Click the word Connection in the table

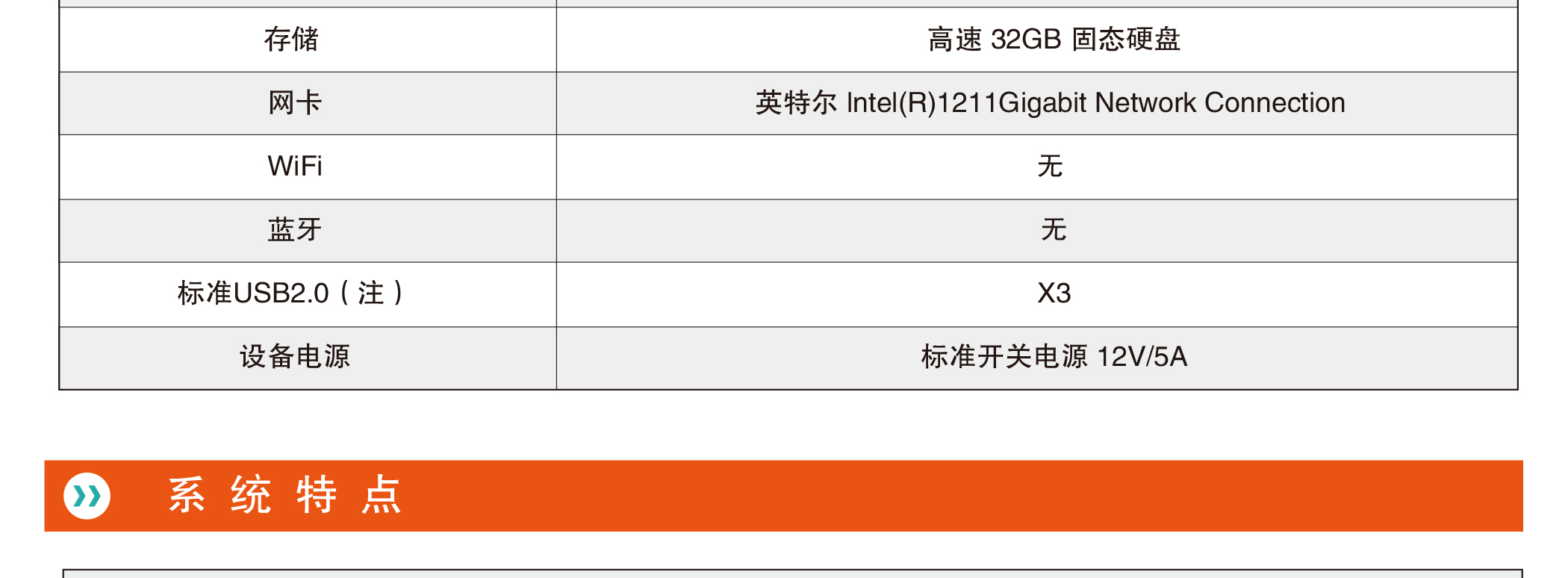tap(1275, 103)
